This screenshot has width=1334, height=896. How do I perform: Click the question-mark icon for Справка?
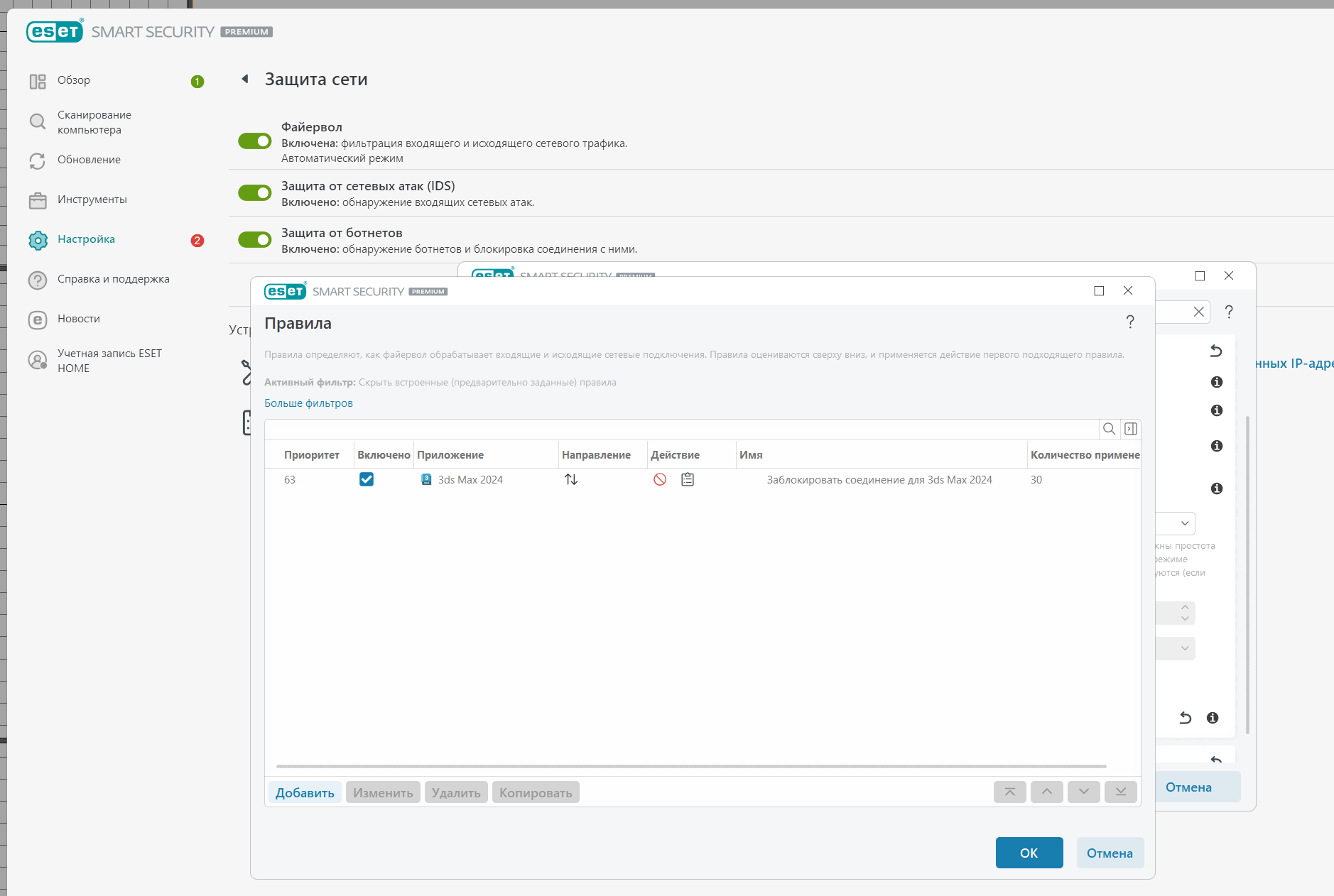pos(38,280)
